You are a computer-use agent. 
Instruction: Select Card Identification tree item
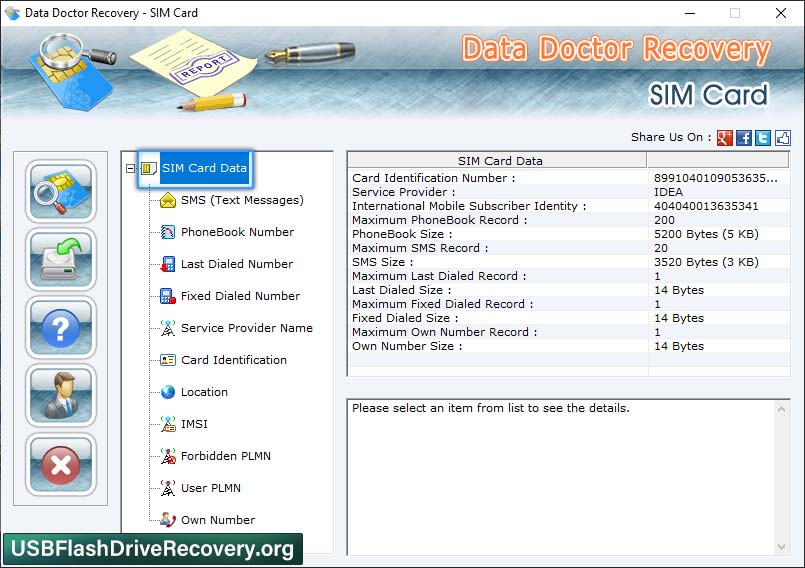pyautogui.click(x=234, y=360)
